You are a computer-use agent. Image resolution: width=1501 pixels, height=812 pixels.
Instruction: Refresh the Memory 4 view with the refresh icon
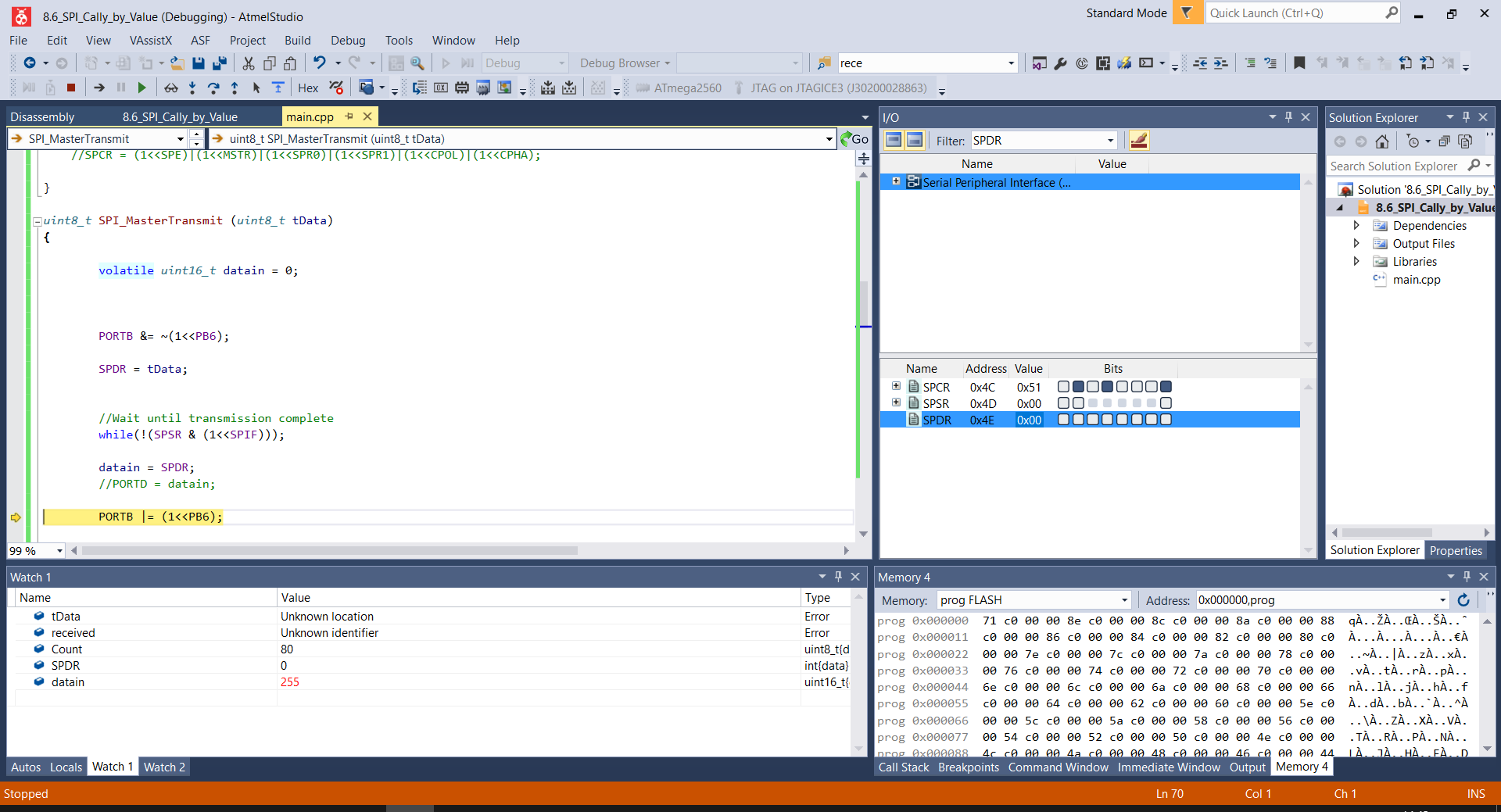(1463, 600)
